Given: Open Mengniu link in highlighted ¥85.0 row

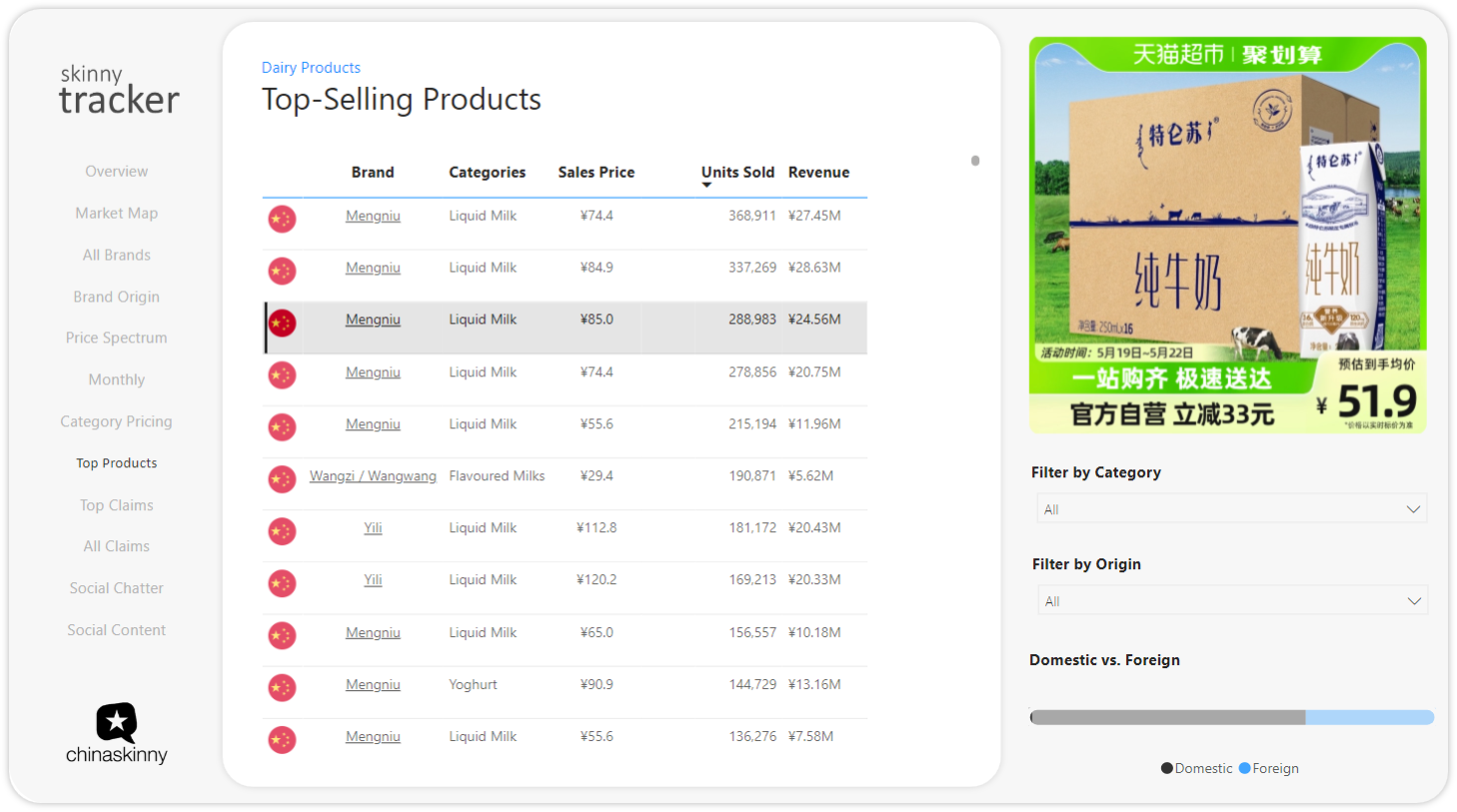Looking at the screenshot, I should [x=373, y=320].
